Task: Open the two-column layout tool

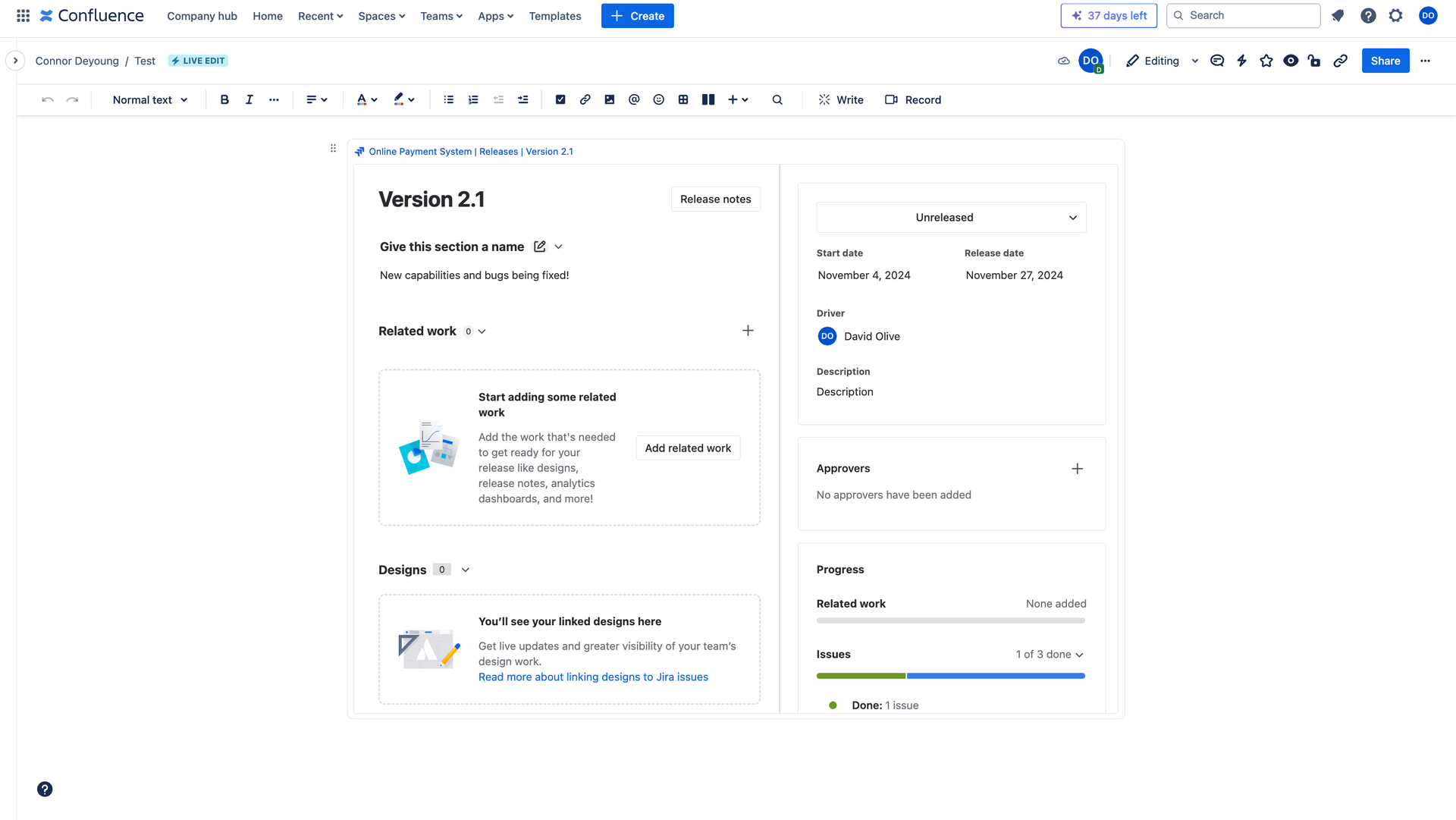Action: click(708, 99)
